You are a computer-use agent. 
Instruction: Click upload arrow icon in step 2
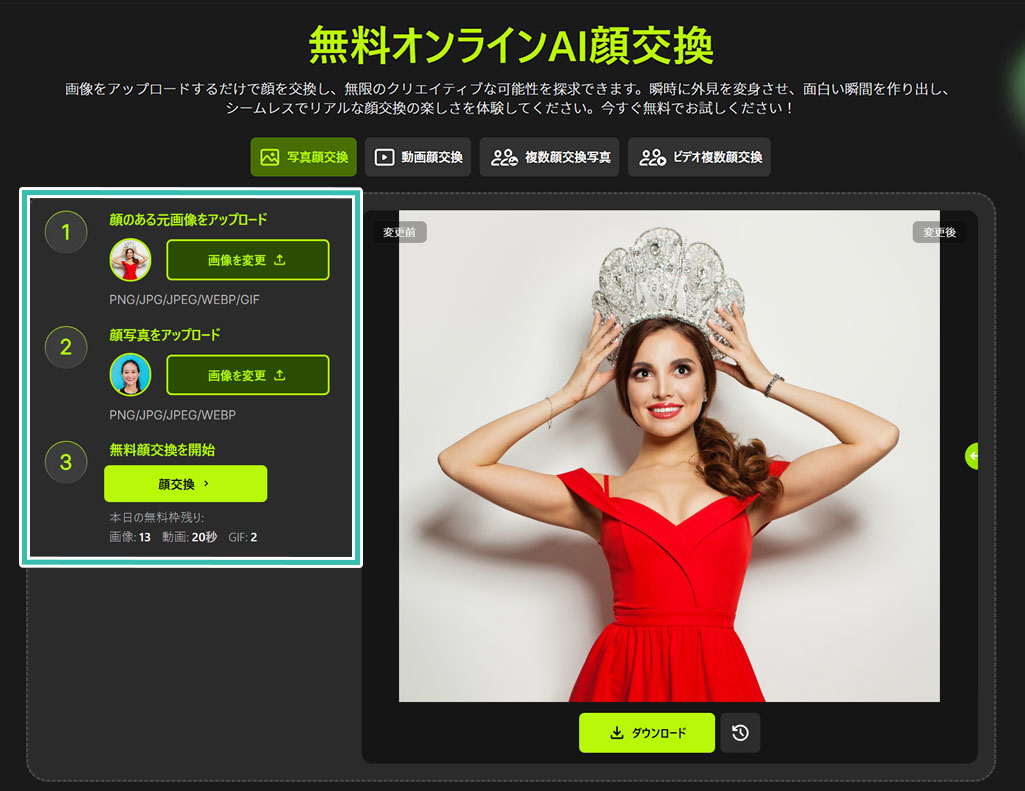(x=280, y=376)
